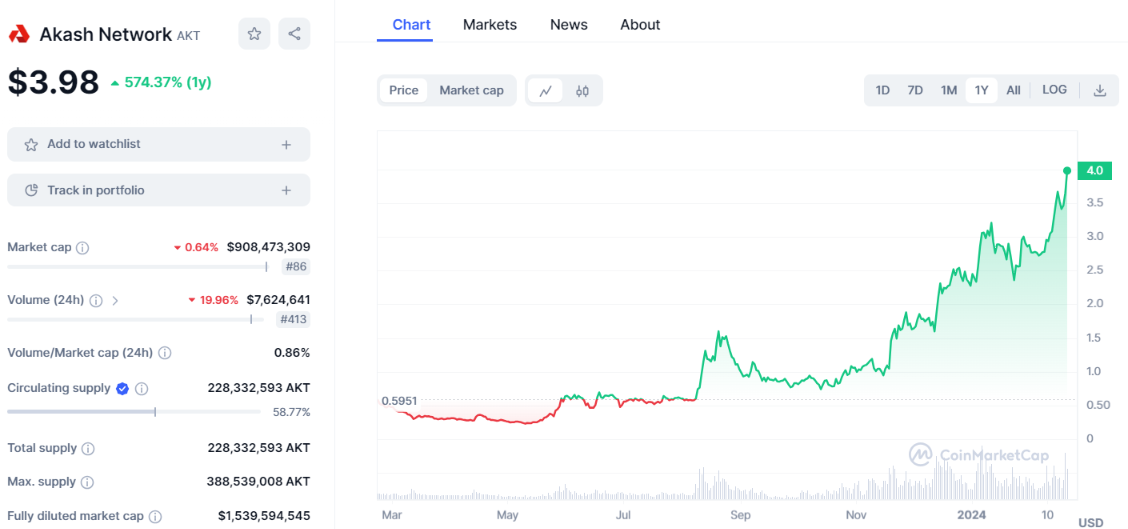The height and width of the screenshot is (529, 1128).
Task: Open Volume/Market cap (24h) info icon
Action: point(165,353)
